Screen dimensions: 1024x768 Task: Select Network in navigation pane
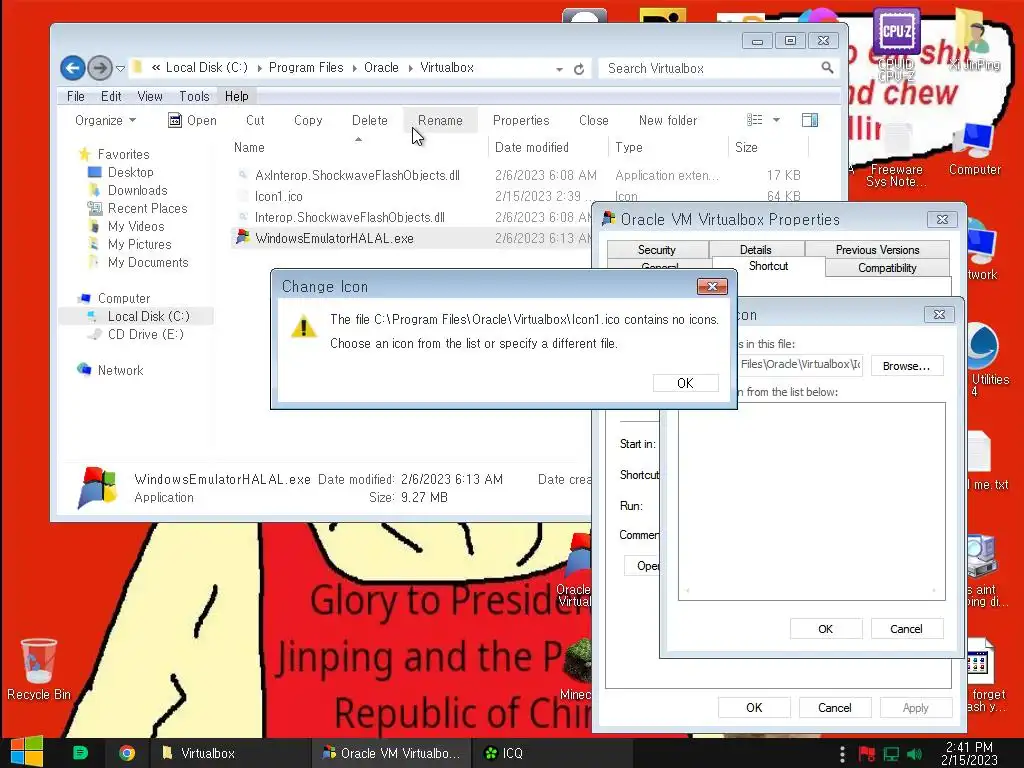coord(120,370)
